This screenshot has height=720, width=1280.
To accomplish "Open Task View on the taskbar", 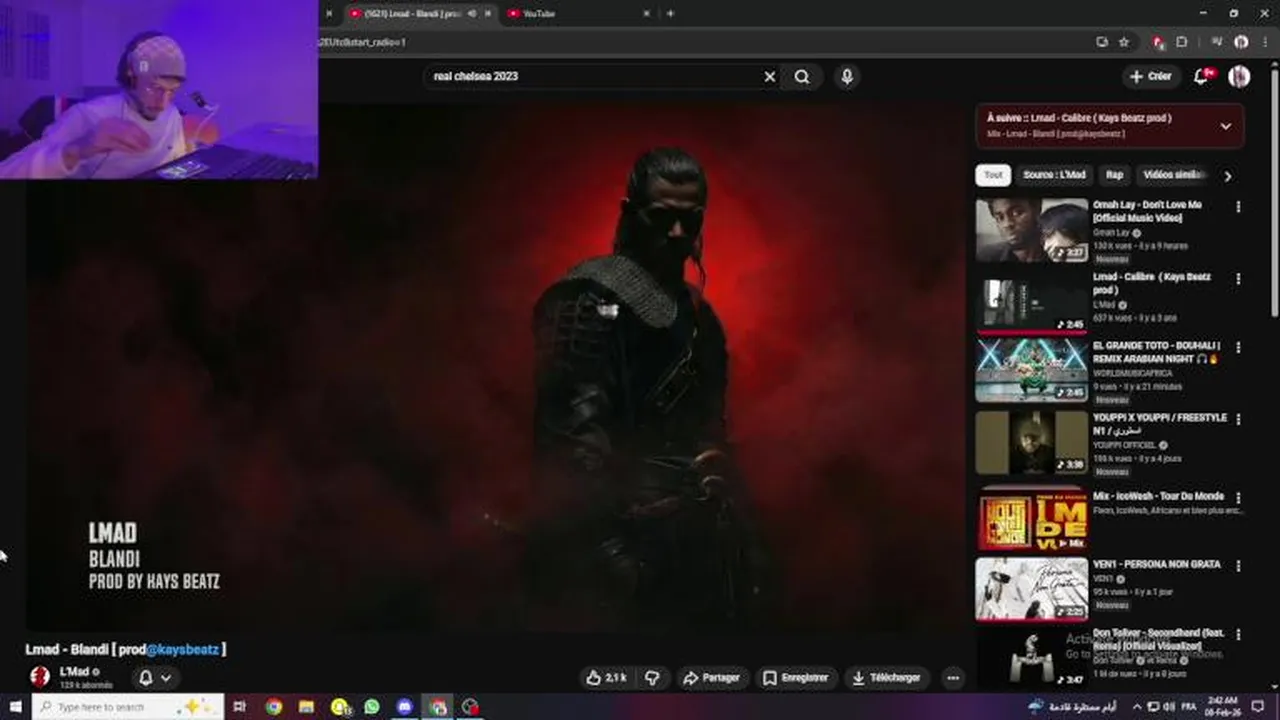I will point(239,707).
